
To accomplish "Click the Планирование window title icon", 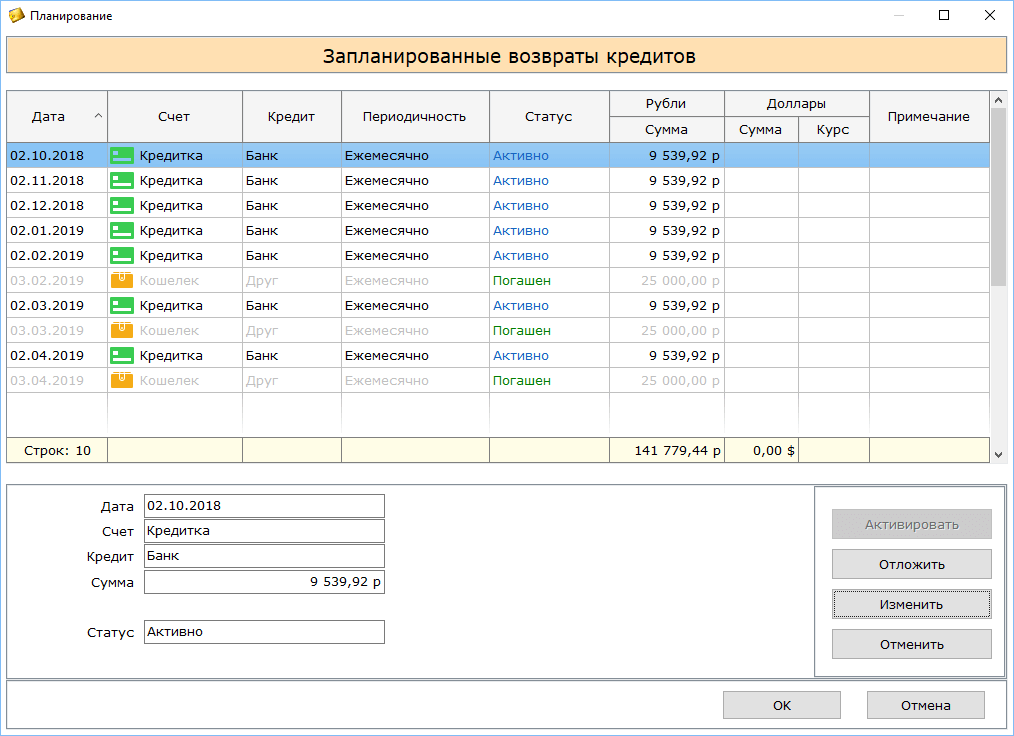I will click(16, 16).
